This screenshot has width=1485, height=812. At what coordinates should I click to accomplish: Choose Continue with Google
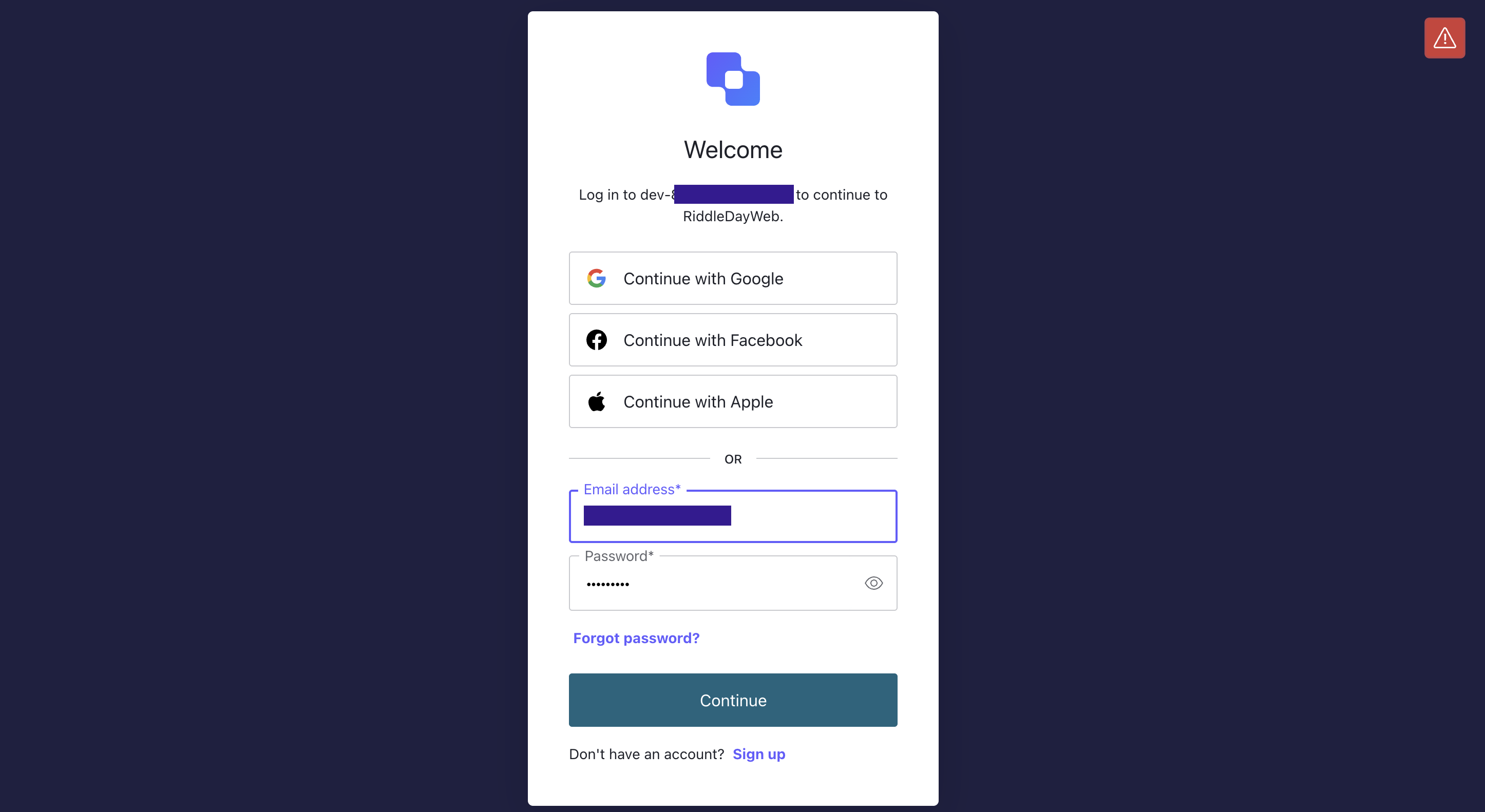pyautogui.click(x=733, y=278)
